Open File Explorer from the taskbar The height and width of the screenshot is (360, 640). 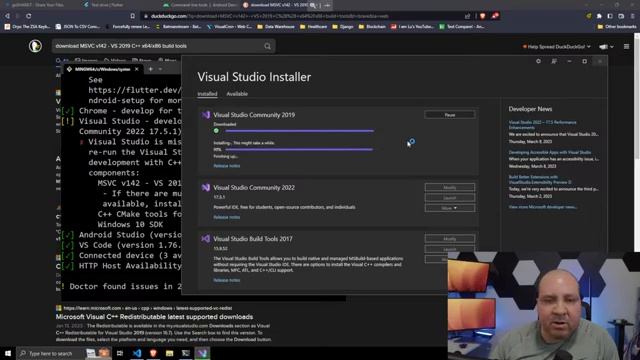[x=169, y=353]
